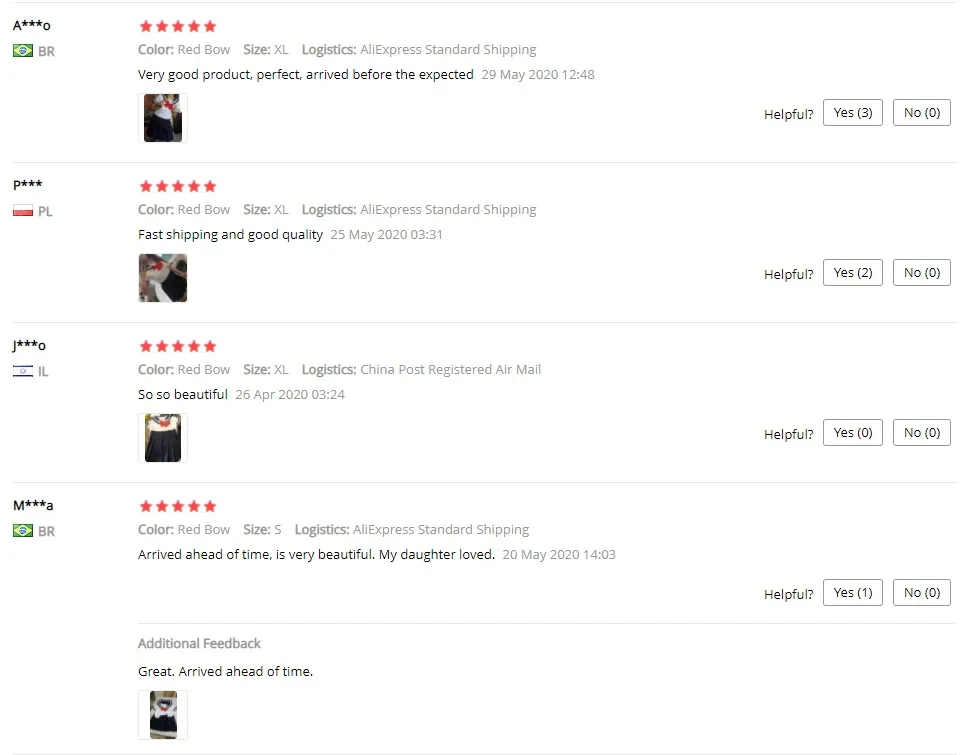
Task: Click No (0) on P*** review
Action: 922,272
